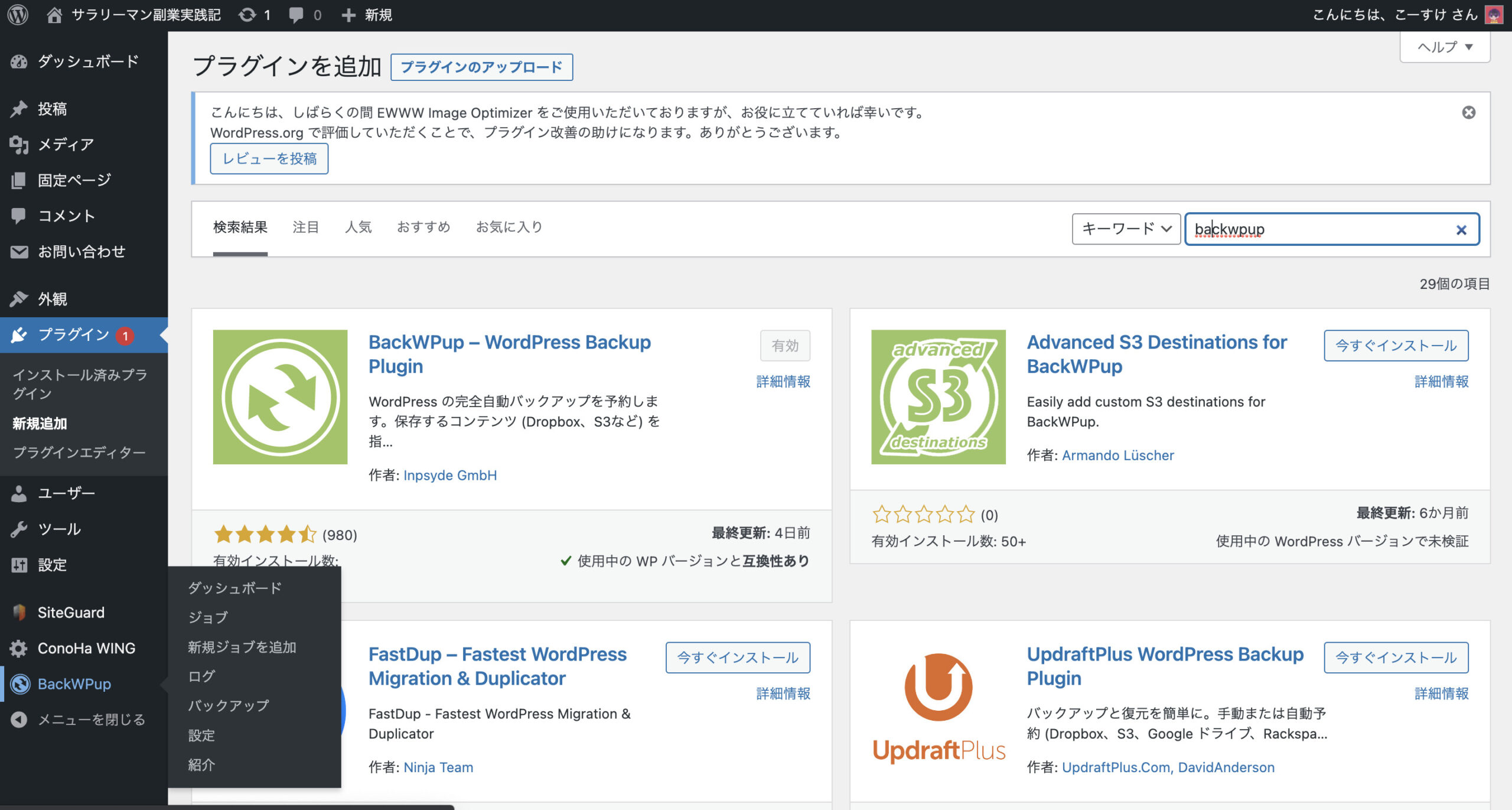Open the Inpsyde GmbH author link
The image size is (1512, 810).
[x=449, y=475]
